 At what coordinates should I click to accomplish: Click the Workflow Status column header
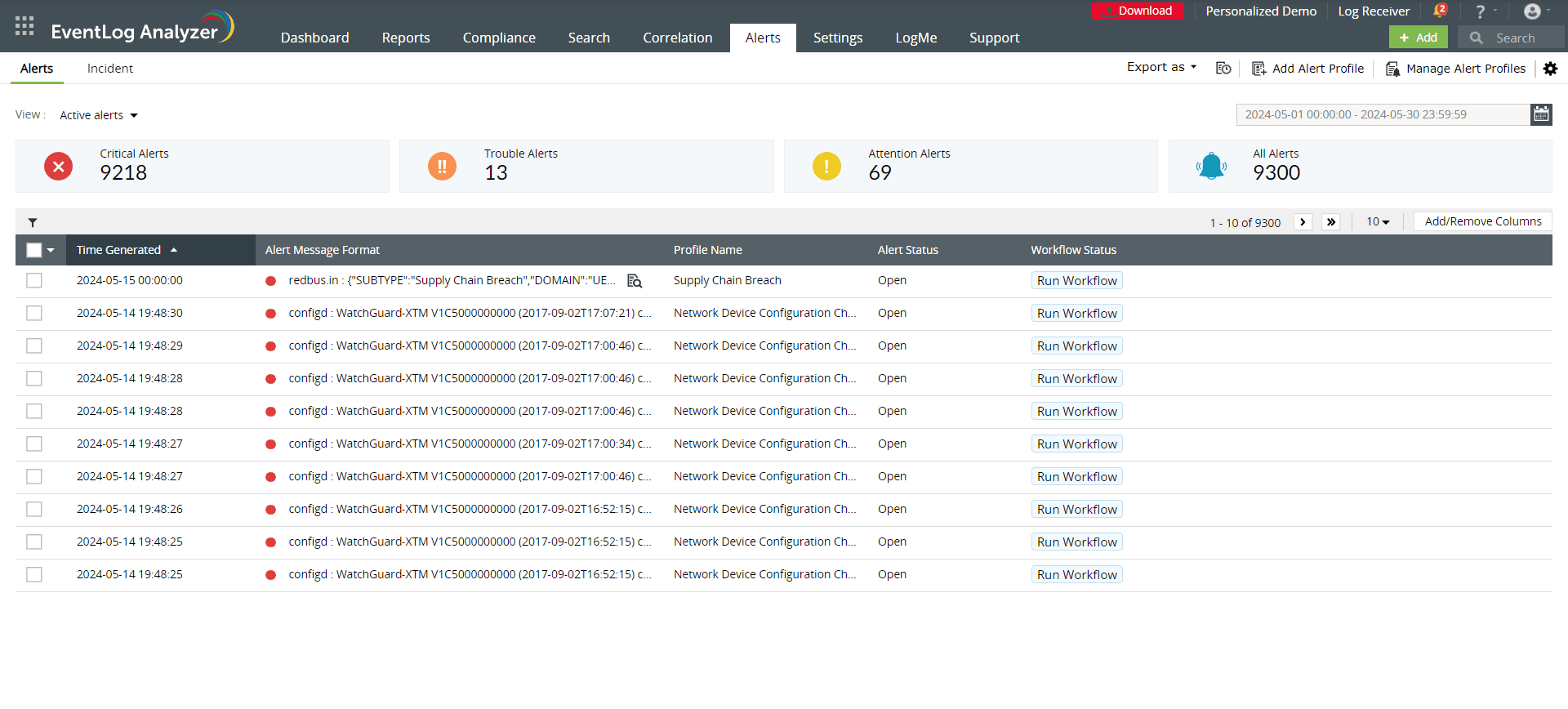click(x=1073, y=250)
